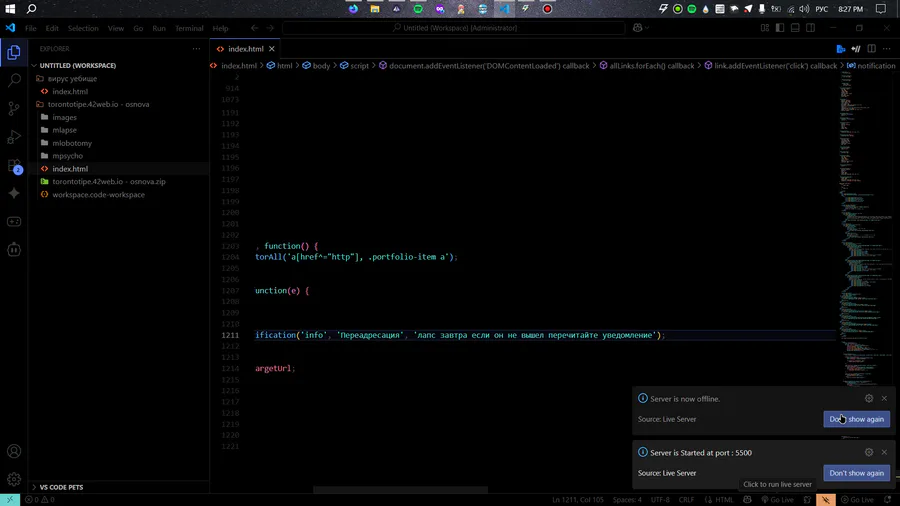
Task: Open the sparkle AI assistant view
Action: (x=14, y=193)
